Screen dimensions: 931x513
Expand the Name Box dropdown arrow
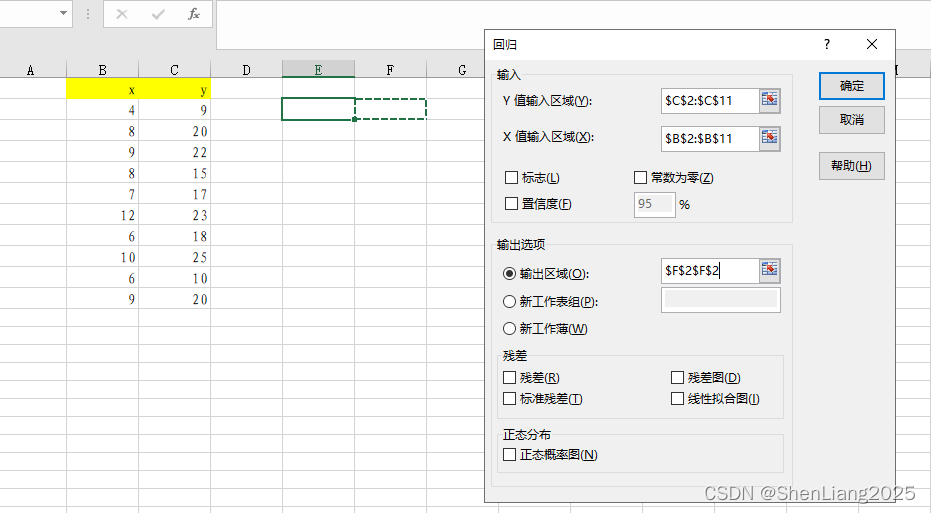[64, 13]
